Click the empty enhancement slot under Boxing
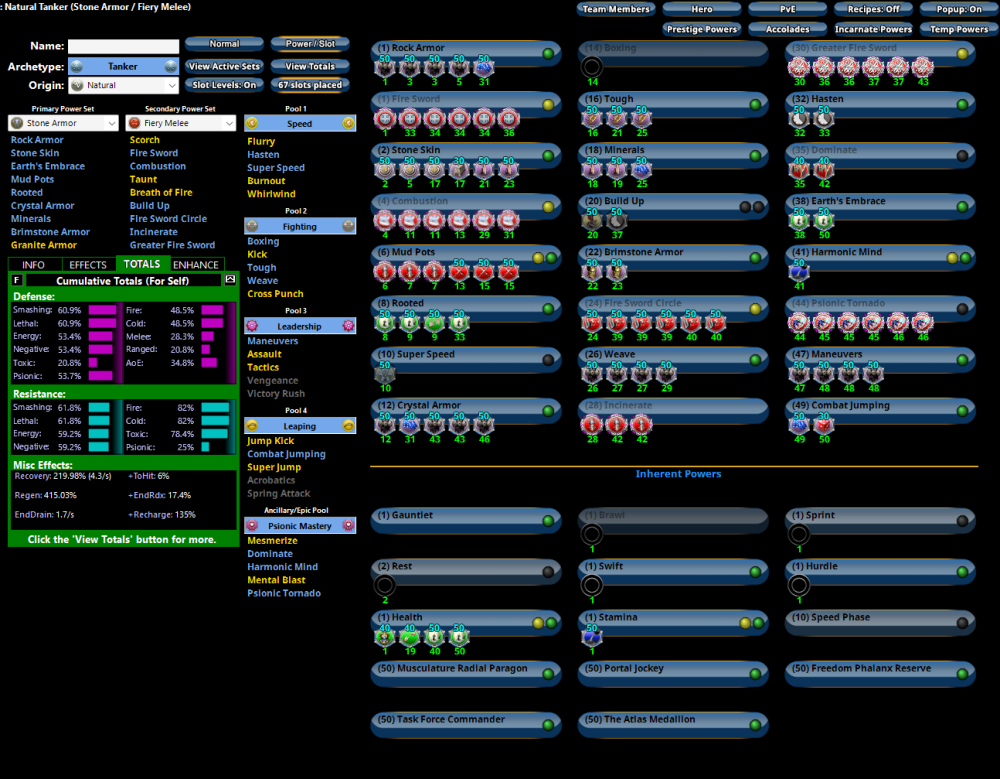Image resolution: width=1000 pixels, height=779 pixels. [592, 68]
